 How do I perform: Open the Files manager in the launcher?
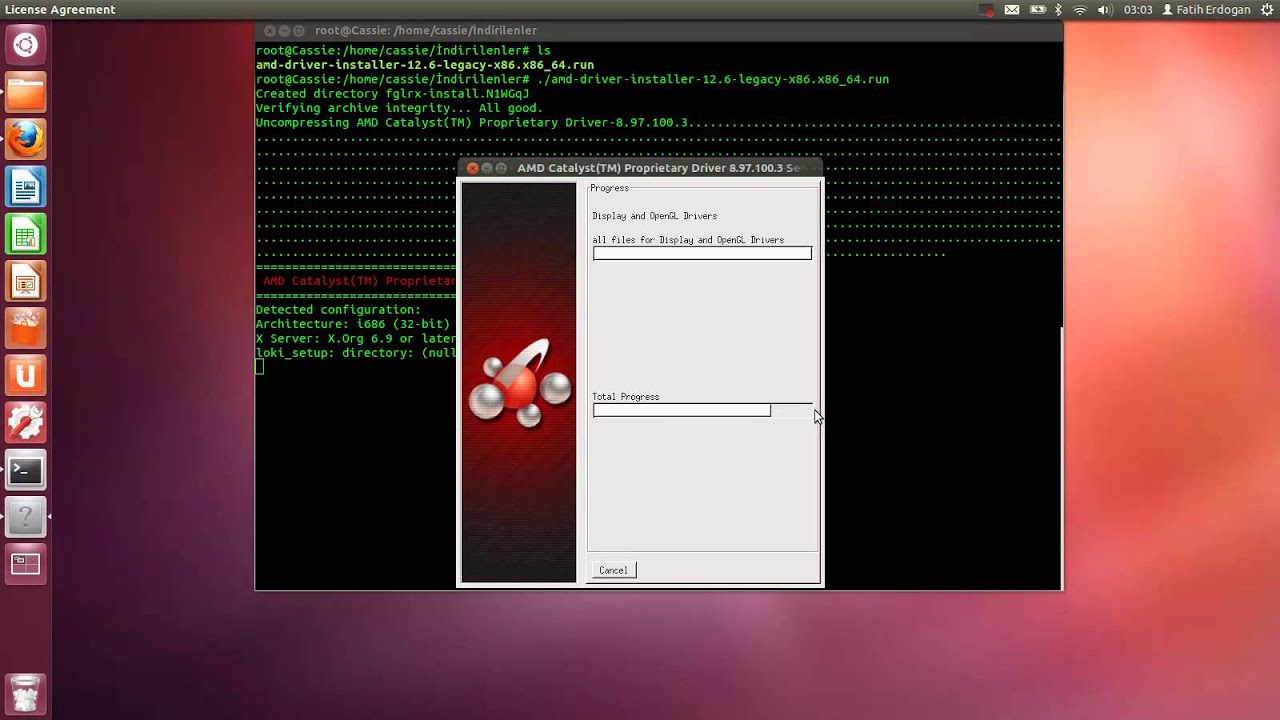[26, 93]
